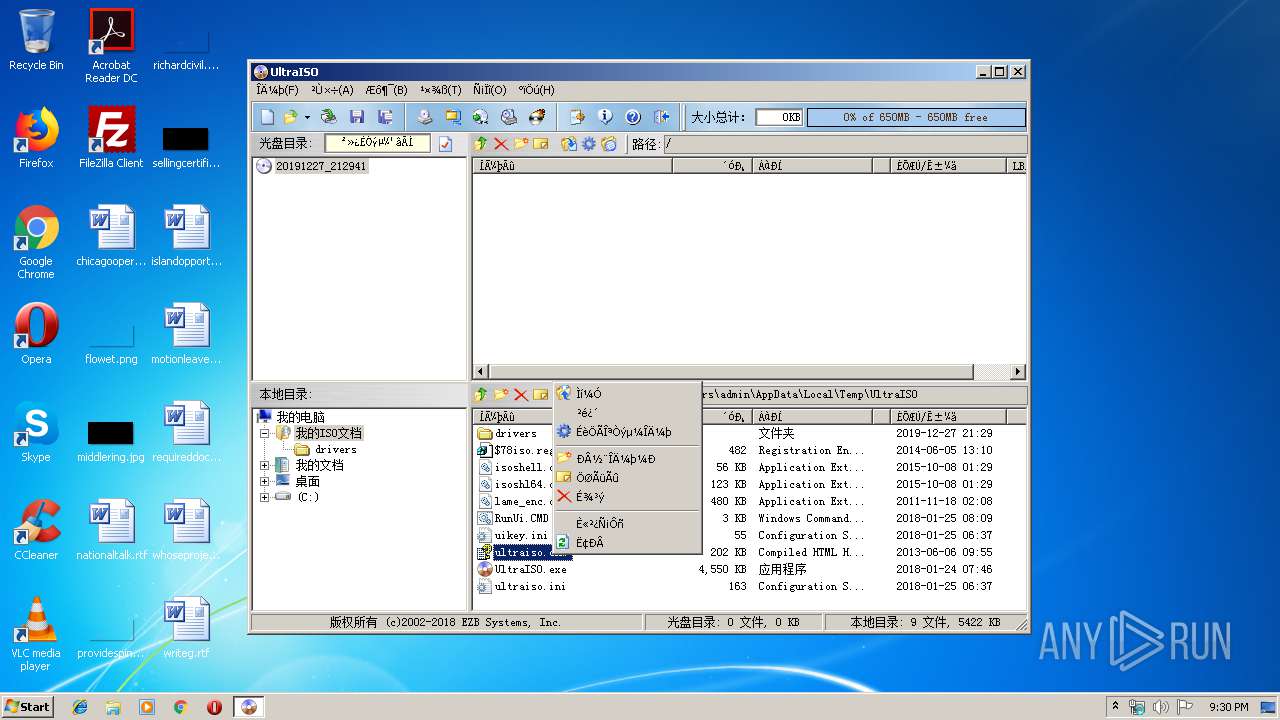Click the total size 0KB field
Viewport: 1280px width, 720px height.
pos(779,117)
